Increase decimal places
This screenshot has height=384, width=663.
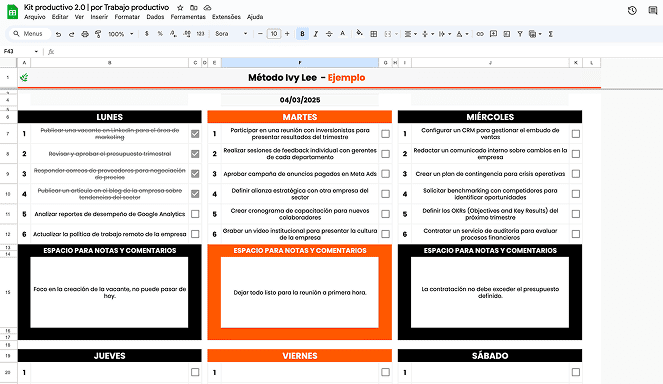[187, 34]
